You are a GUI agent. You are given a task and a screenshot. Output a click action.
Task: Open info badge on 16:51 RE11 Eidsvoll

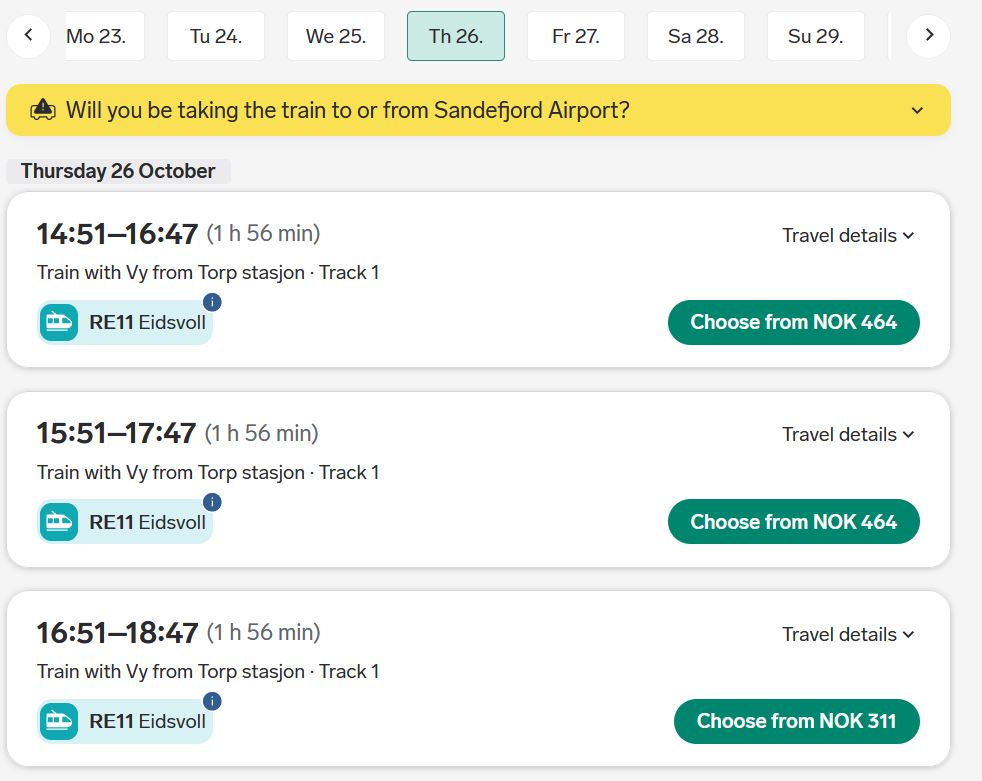[212, 701]
